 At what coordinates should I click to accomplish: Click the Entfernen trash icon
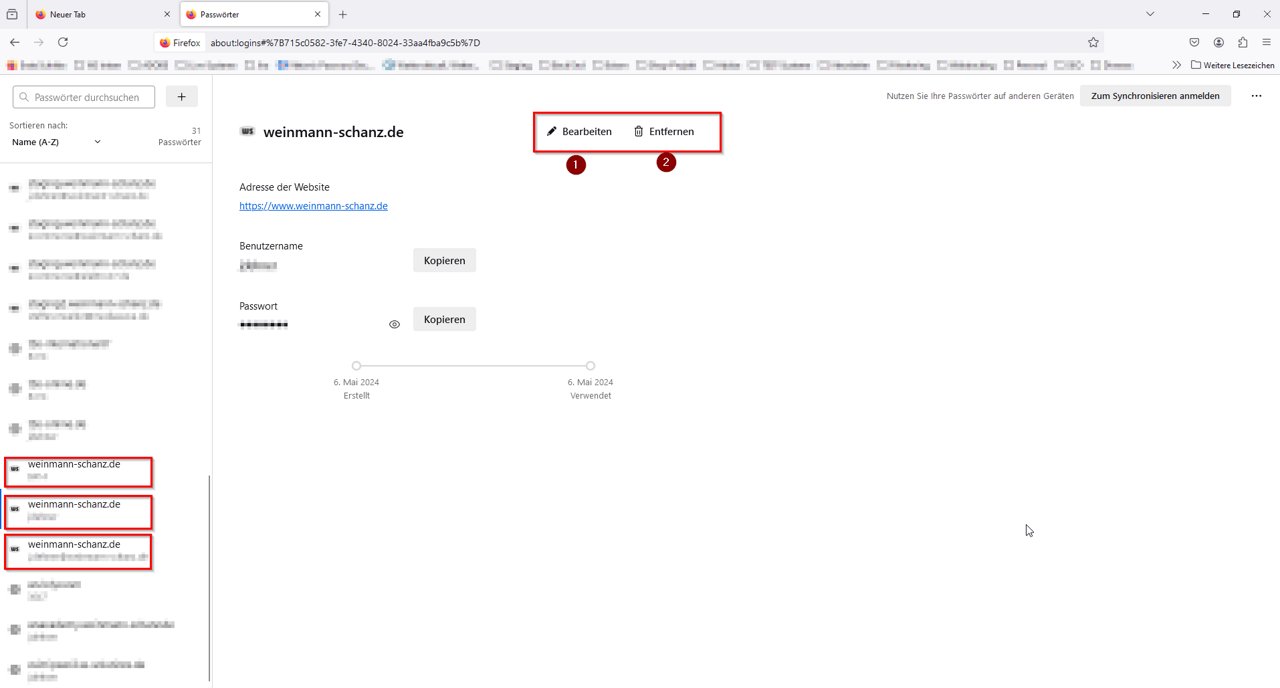[x=639, y=131]
